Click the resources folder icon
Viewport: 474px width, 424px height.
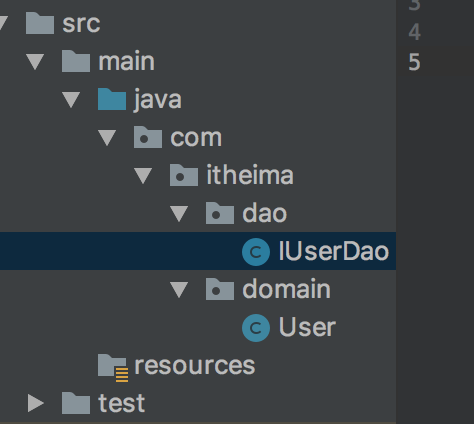click(x=113, y=368)
